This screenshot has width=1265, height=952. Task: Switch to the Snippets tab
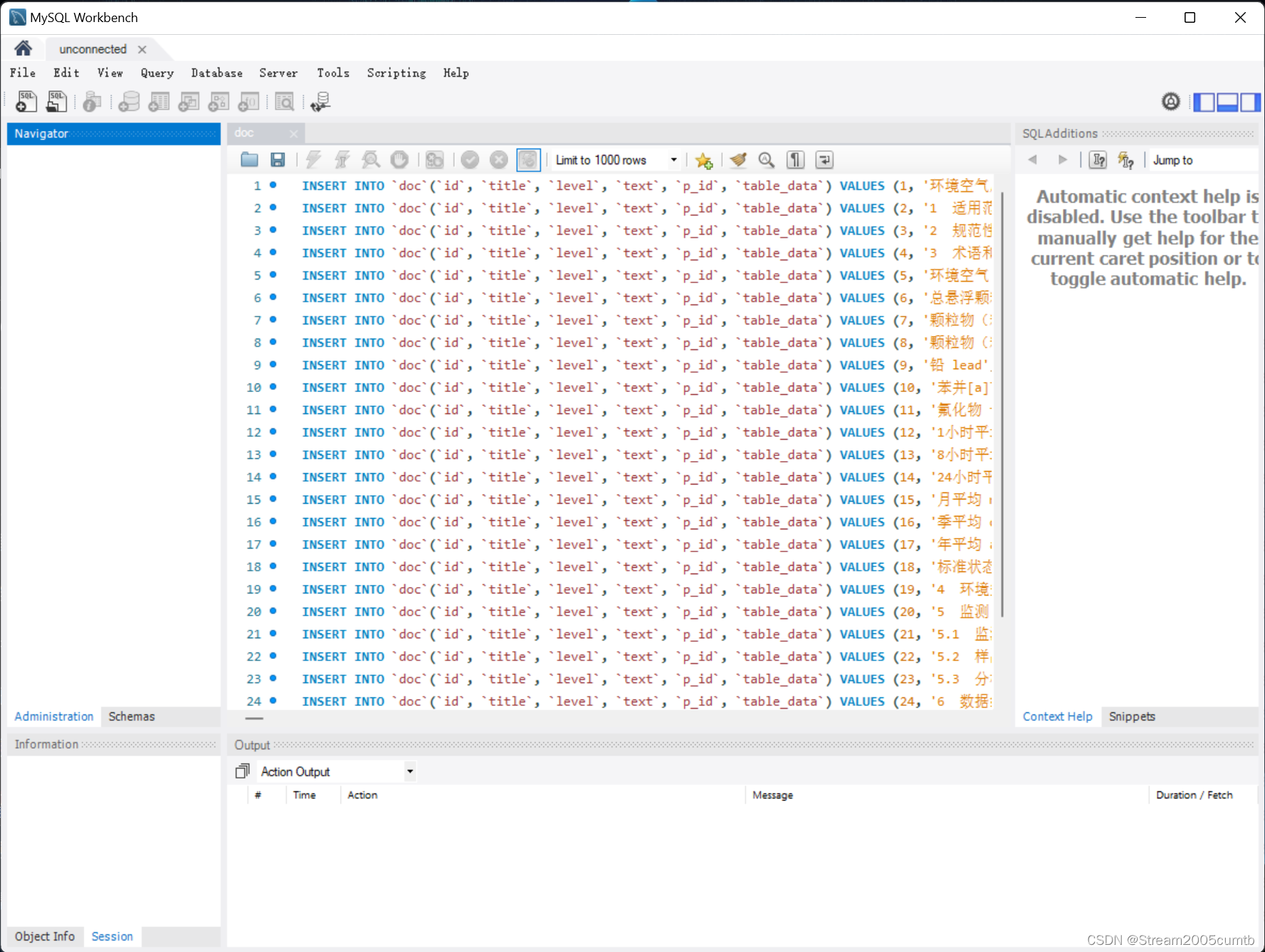[x=1131, y=716]
